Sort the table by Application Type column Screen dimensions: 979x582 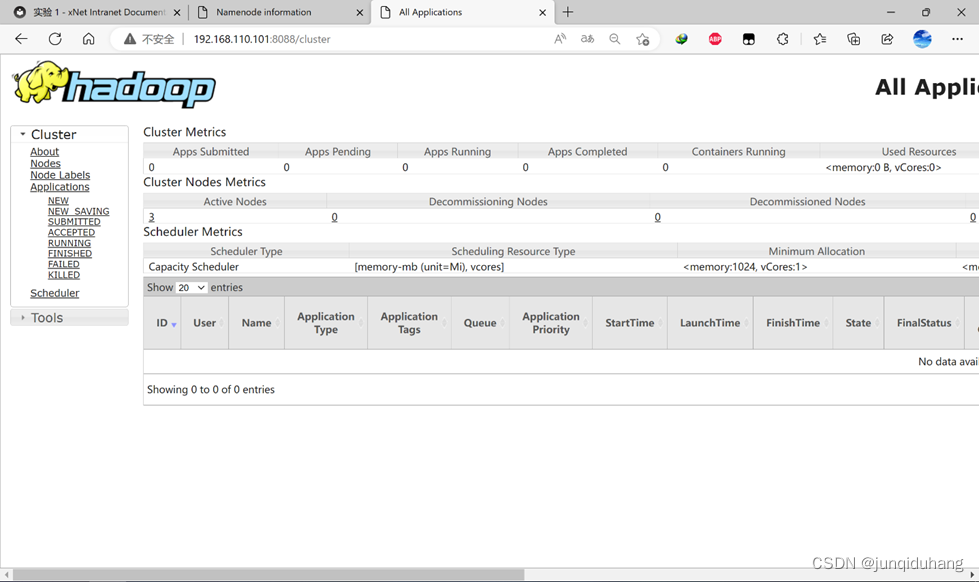pos(326,323)
